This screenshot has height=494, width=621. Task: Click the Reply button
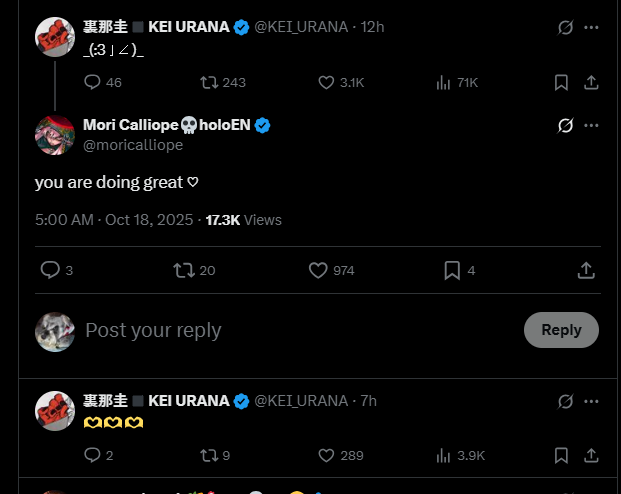pos(561,330)
